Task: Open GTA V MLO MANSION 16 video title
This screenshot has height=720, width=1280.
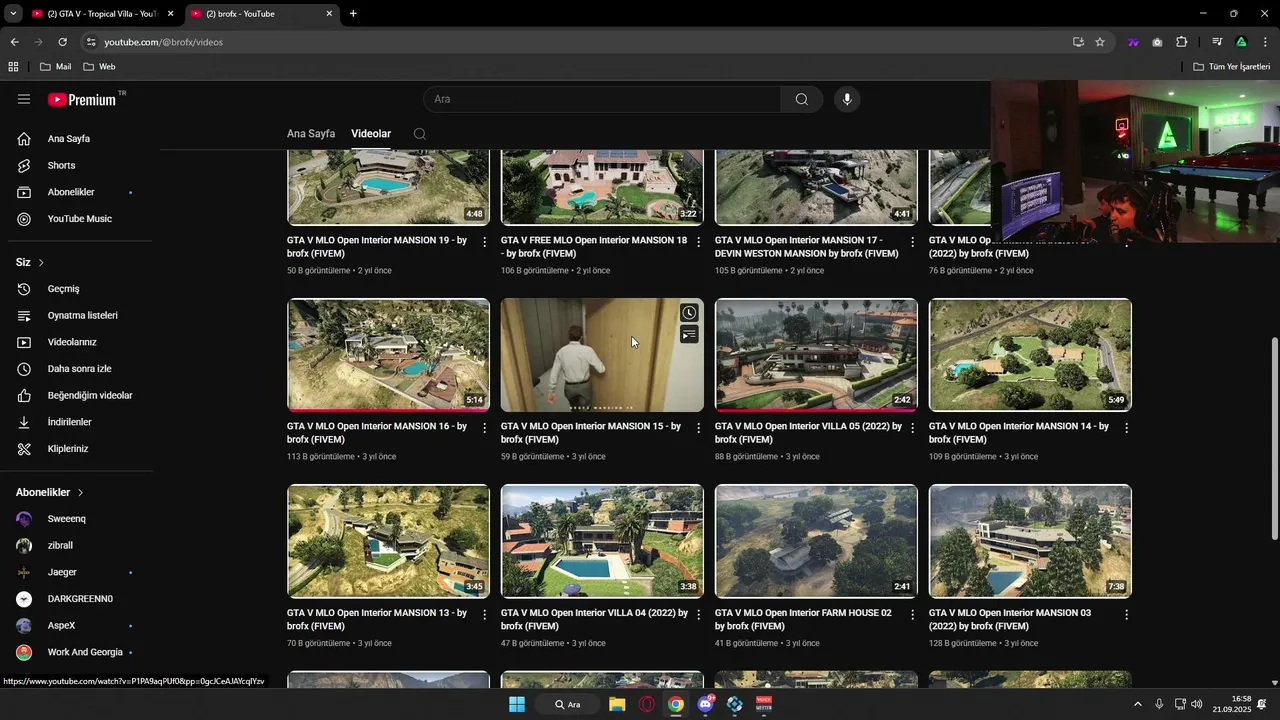Action: 377,433
